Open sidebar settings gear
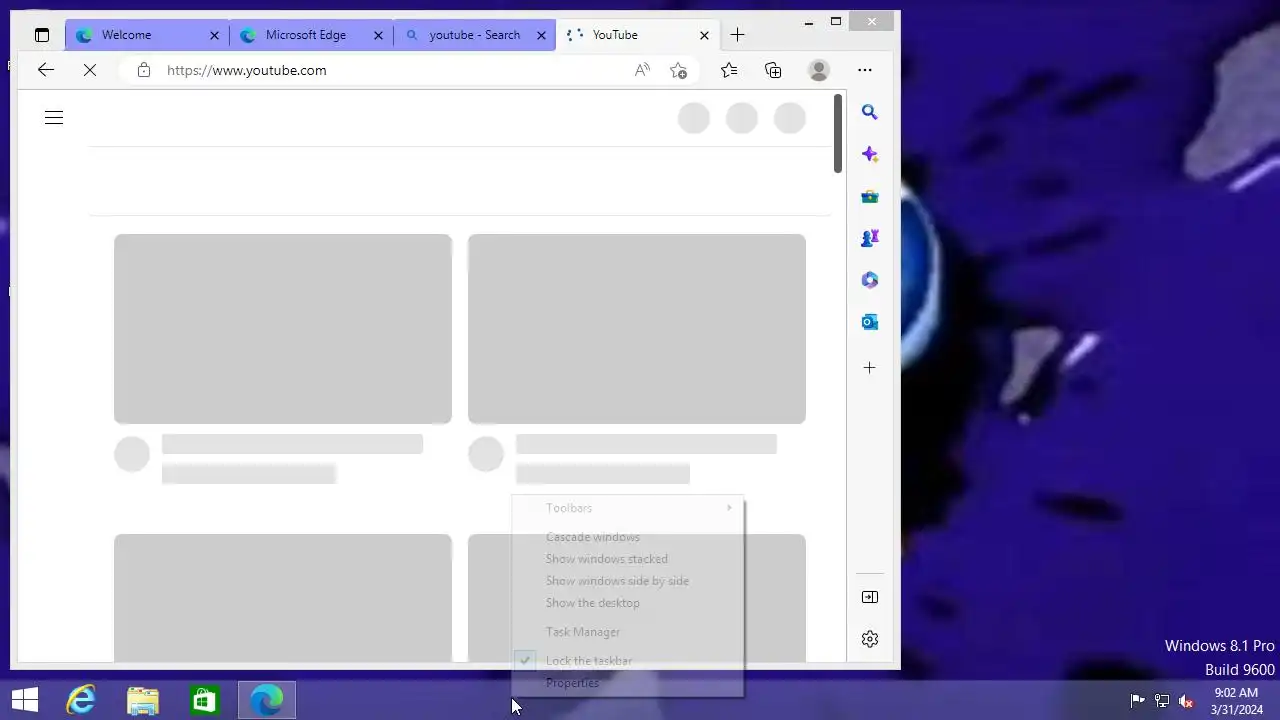 (x=870, y=639)
